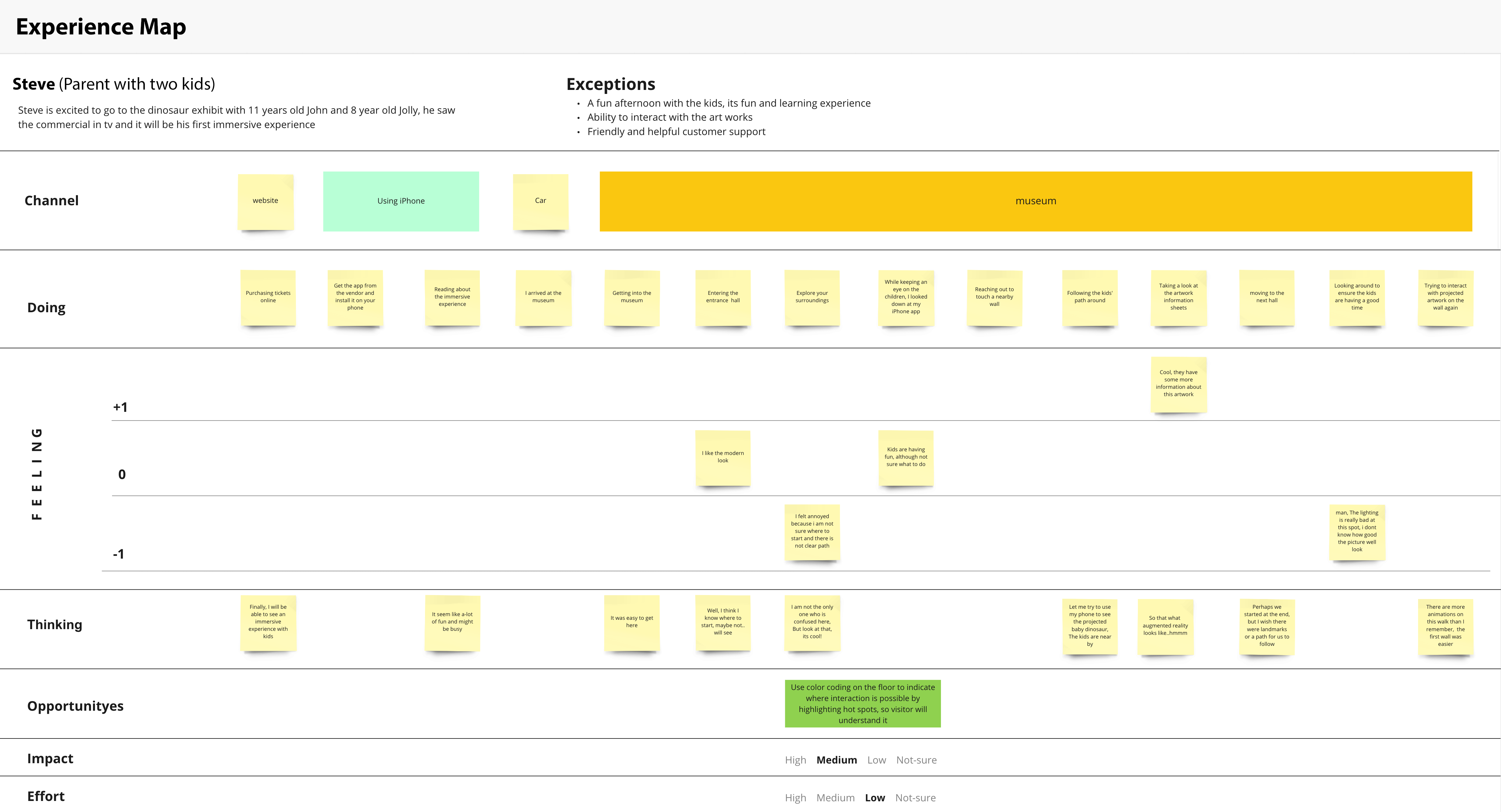Click the Exceptions heading

coord(611,85)
